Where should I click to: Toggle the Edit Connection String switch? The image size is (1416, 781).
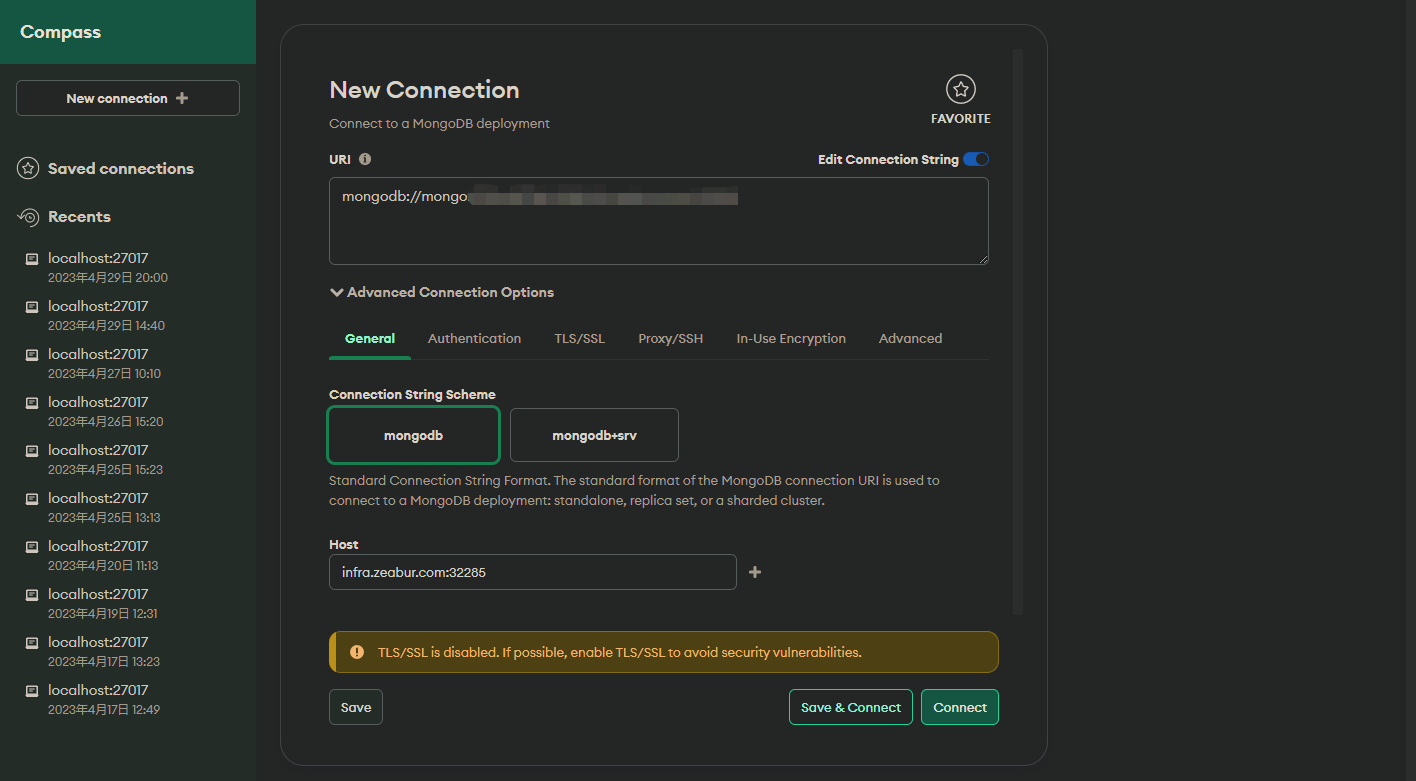pos(976,159)
